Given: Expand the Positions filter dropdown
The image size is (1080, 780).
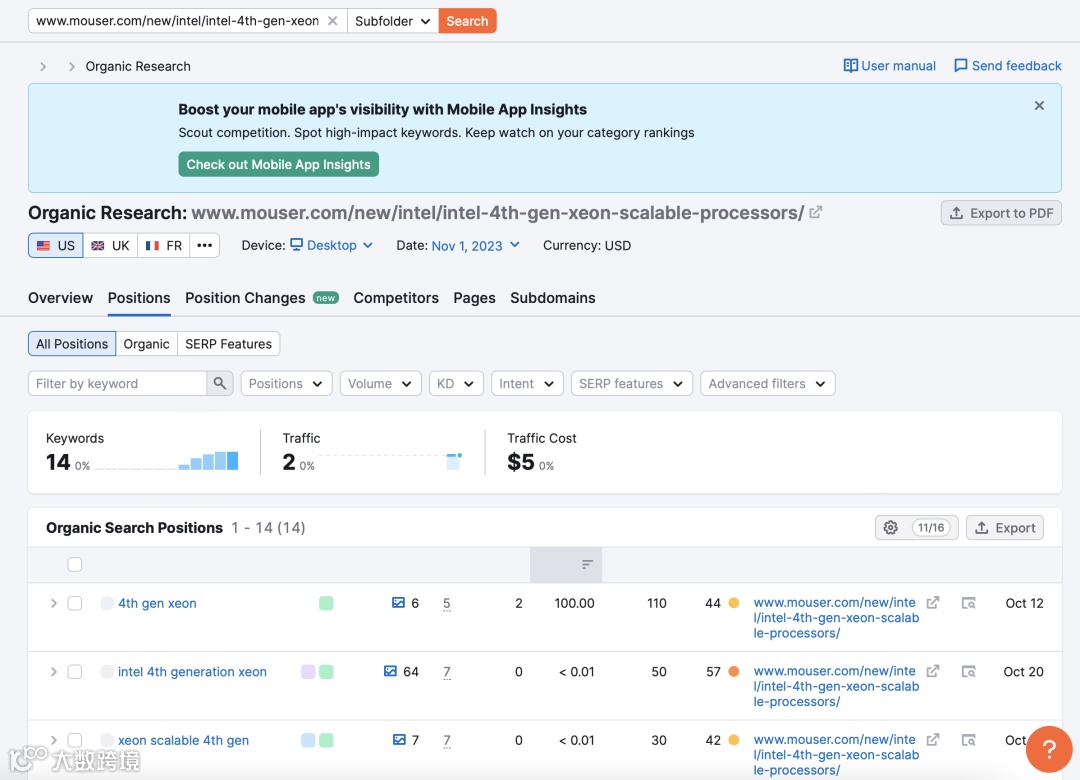Looking at the screenshot, I should click(x=287, y=384).
